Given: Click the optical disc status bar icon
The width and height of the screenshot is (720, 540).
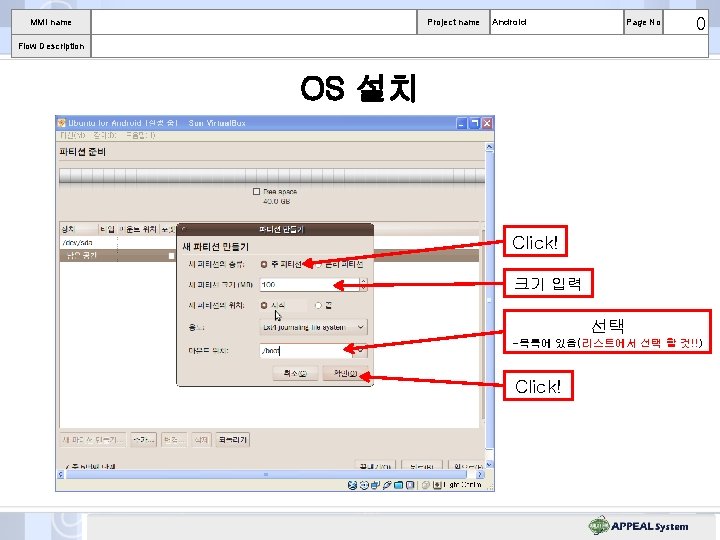Looking at the screenshot, I should coord(364,485).
